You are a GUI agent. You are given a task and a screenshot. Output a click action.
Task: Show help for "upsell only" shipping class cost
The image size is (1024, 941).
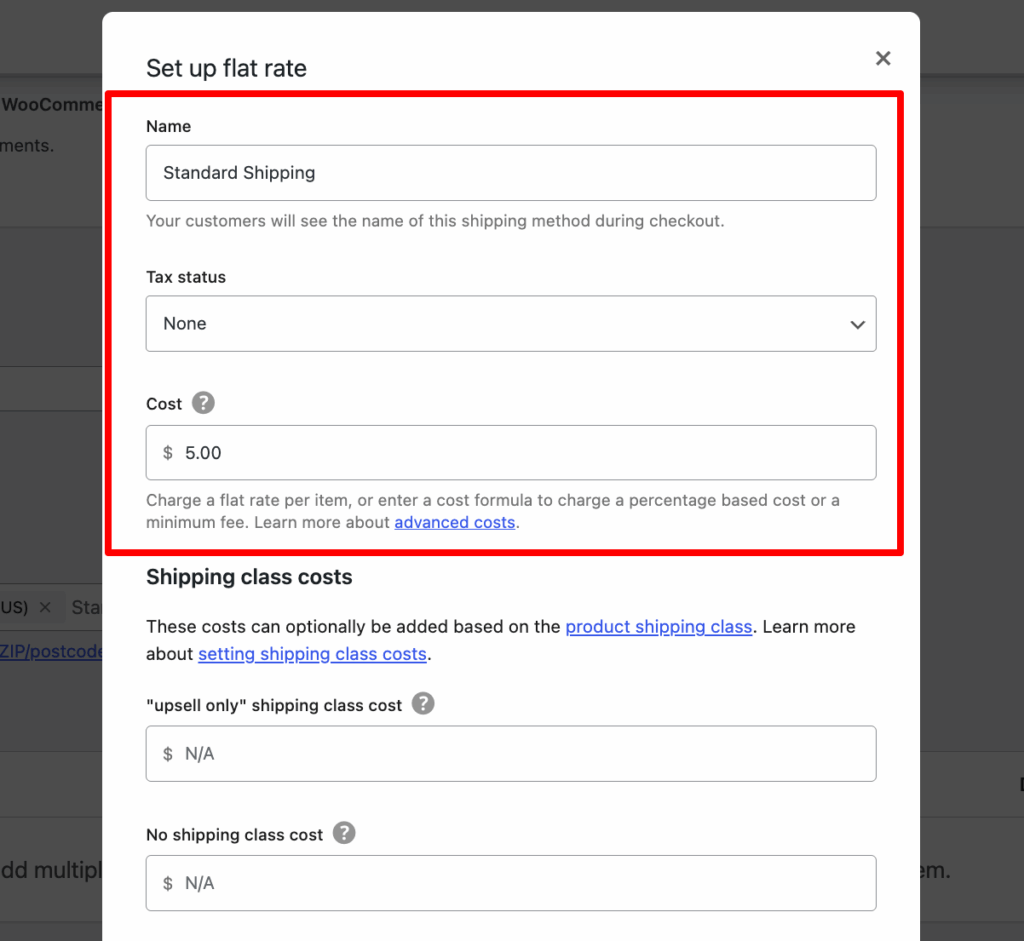point(423,704)
